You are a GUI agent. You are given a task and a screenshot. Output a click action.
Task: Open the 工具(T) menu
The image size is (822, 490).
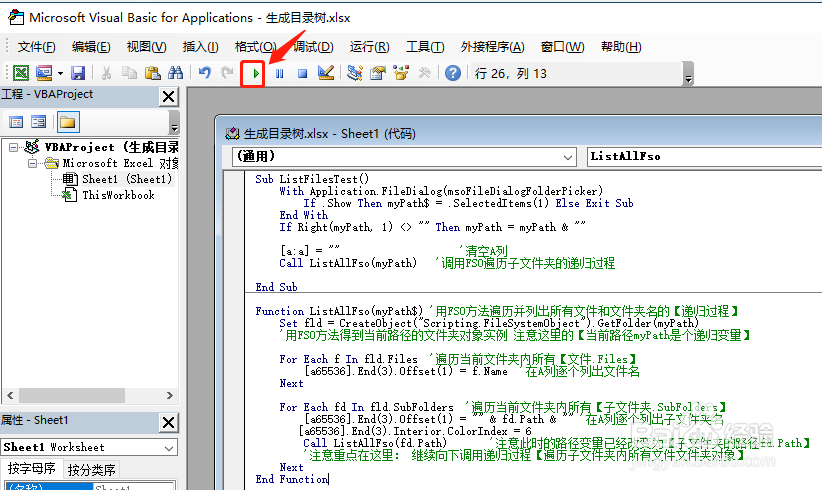(425, 47)
